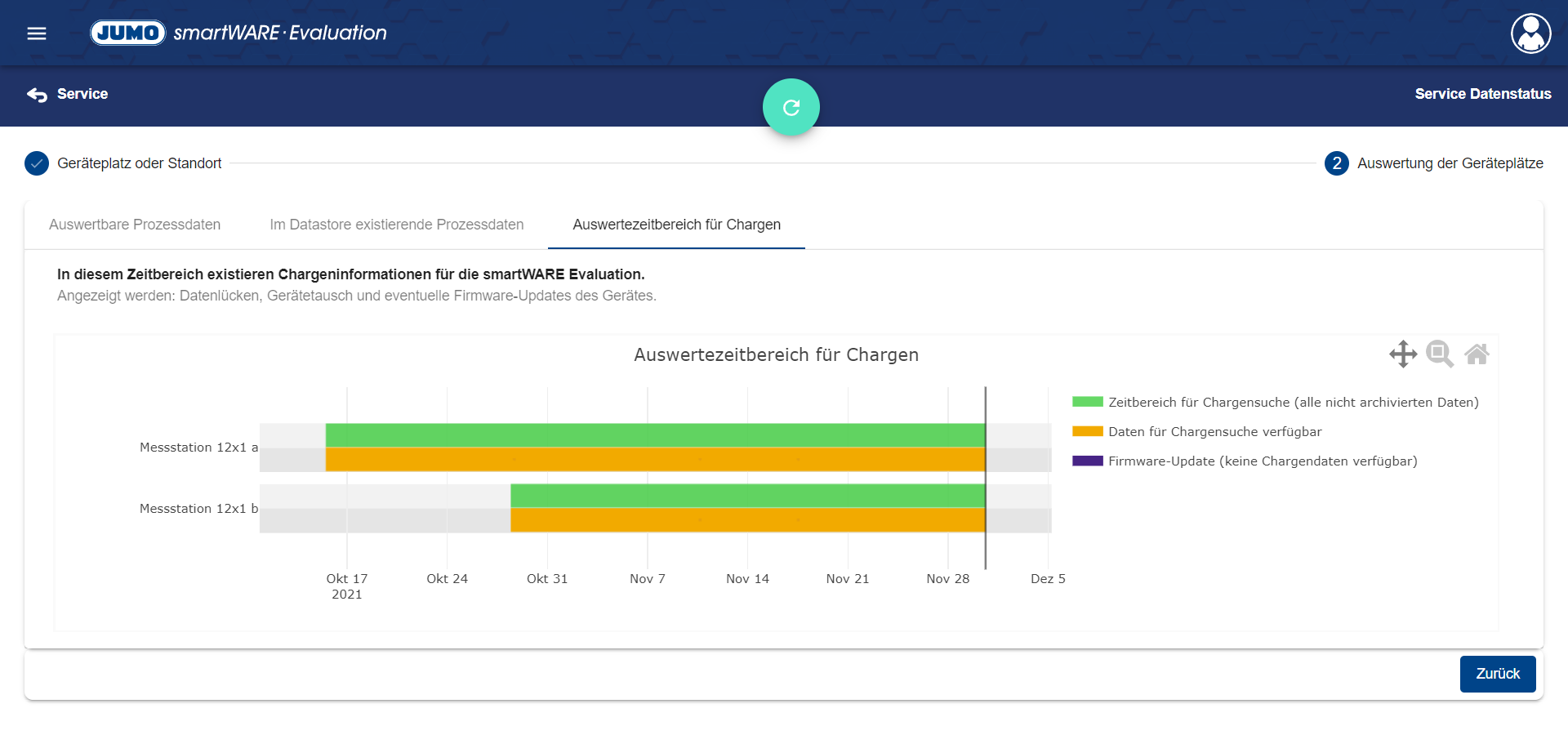This screenshot has width=1568, height=735.
Task: Select Auswertezeitbereich für Chargen tab
Action: coord(676,225)
